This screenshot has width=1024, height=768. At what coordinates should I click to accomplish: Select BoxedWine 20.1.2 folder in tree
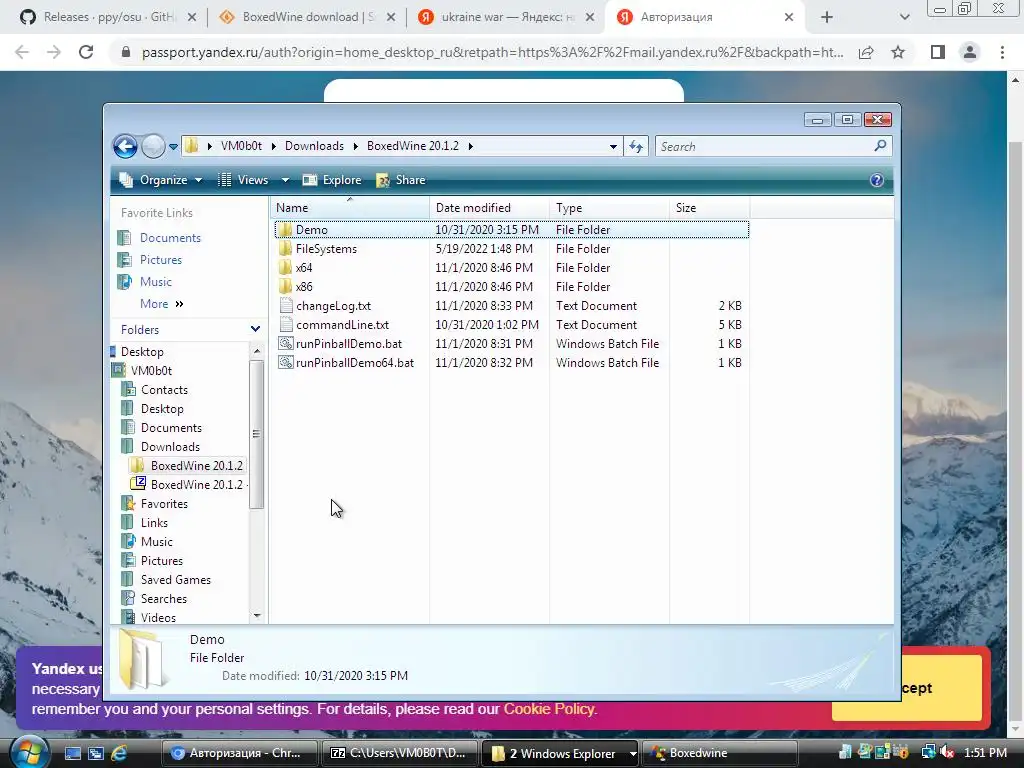196,466
